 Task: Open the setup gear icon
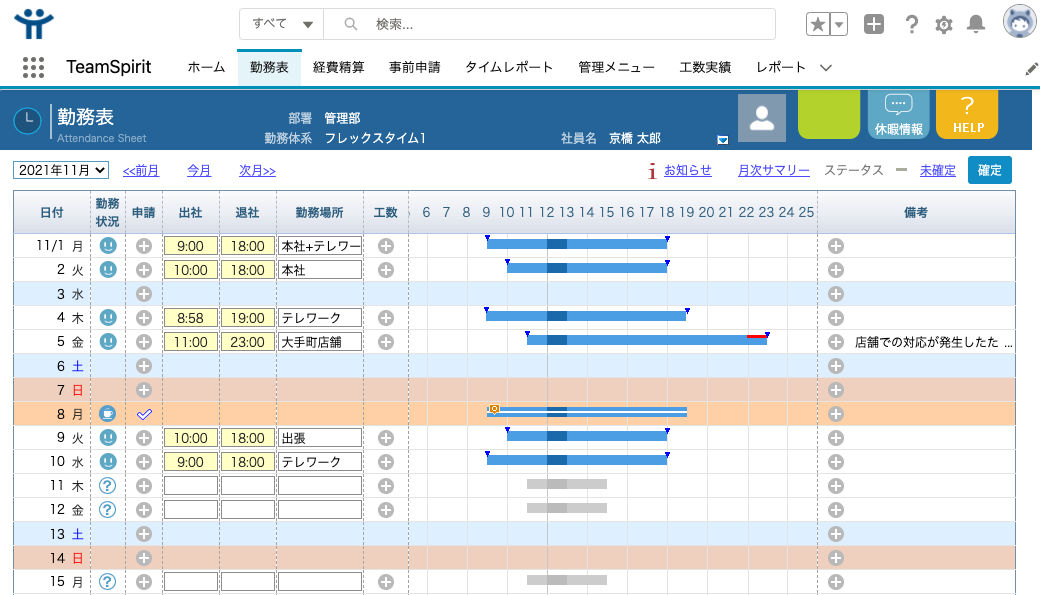pos(943,25)
